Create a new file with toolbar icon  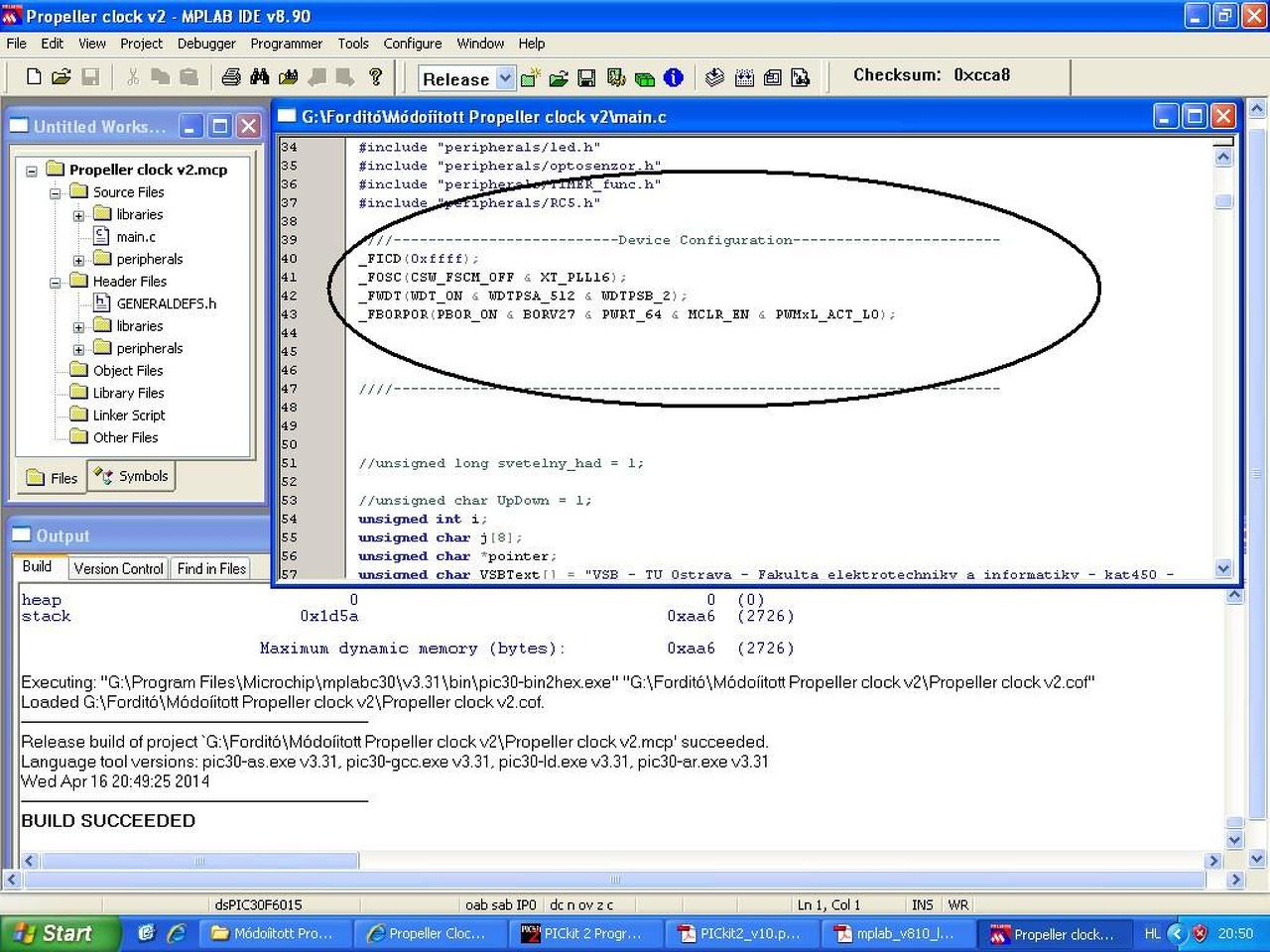[34, 76]
